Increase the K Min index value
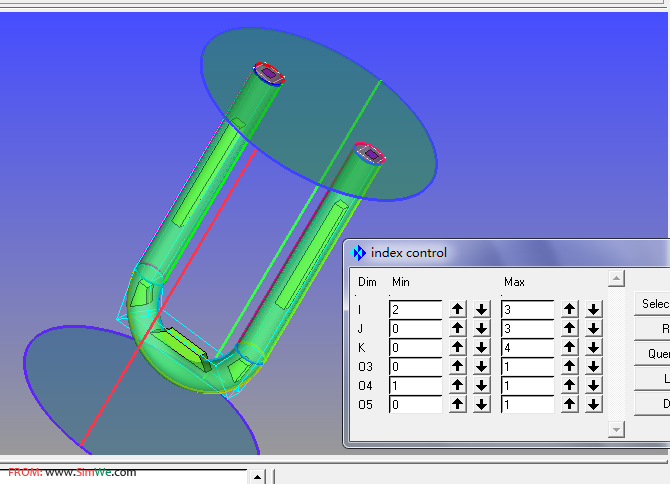670x484 pixels. coord(458,347)
